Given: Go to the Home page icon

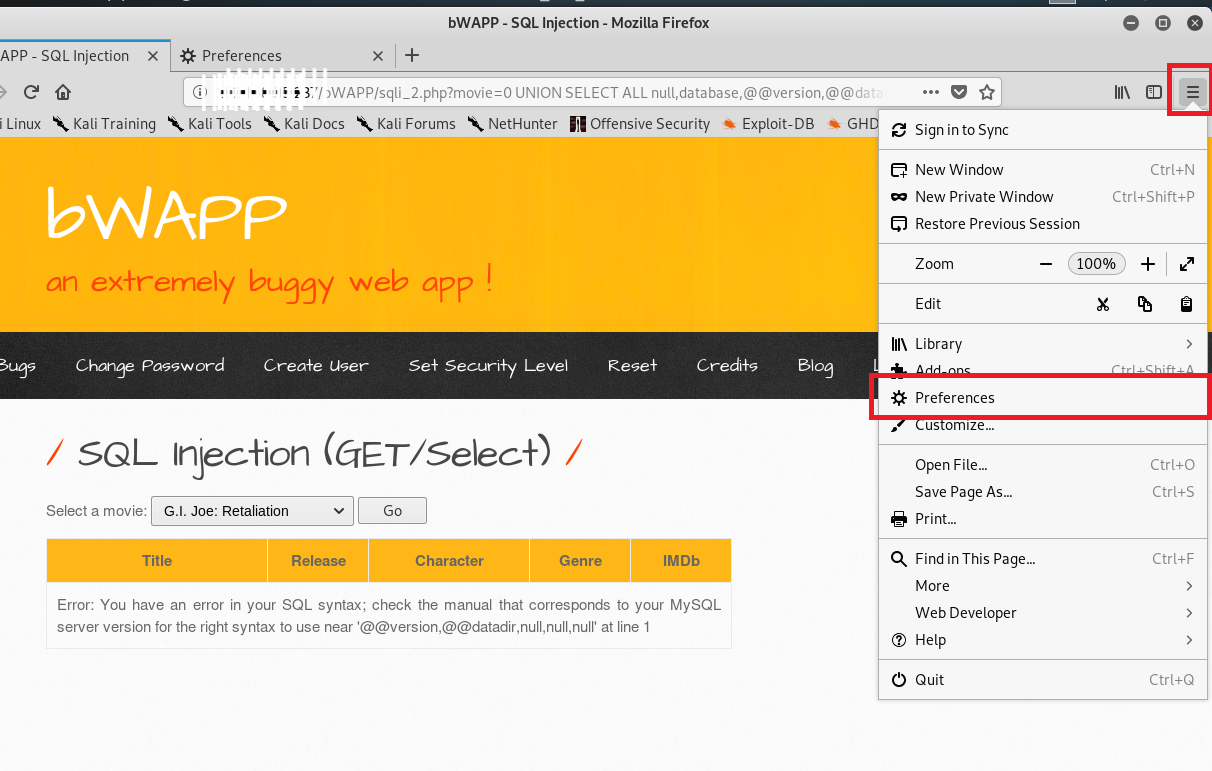Looking at the screenshot, I should tap(63, 92).
